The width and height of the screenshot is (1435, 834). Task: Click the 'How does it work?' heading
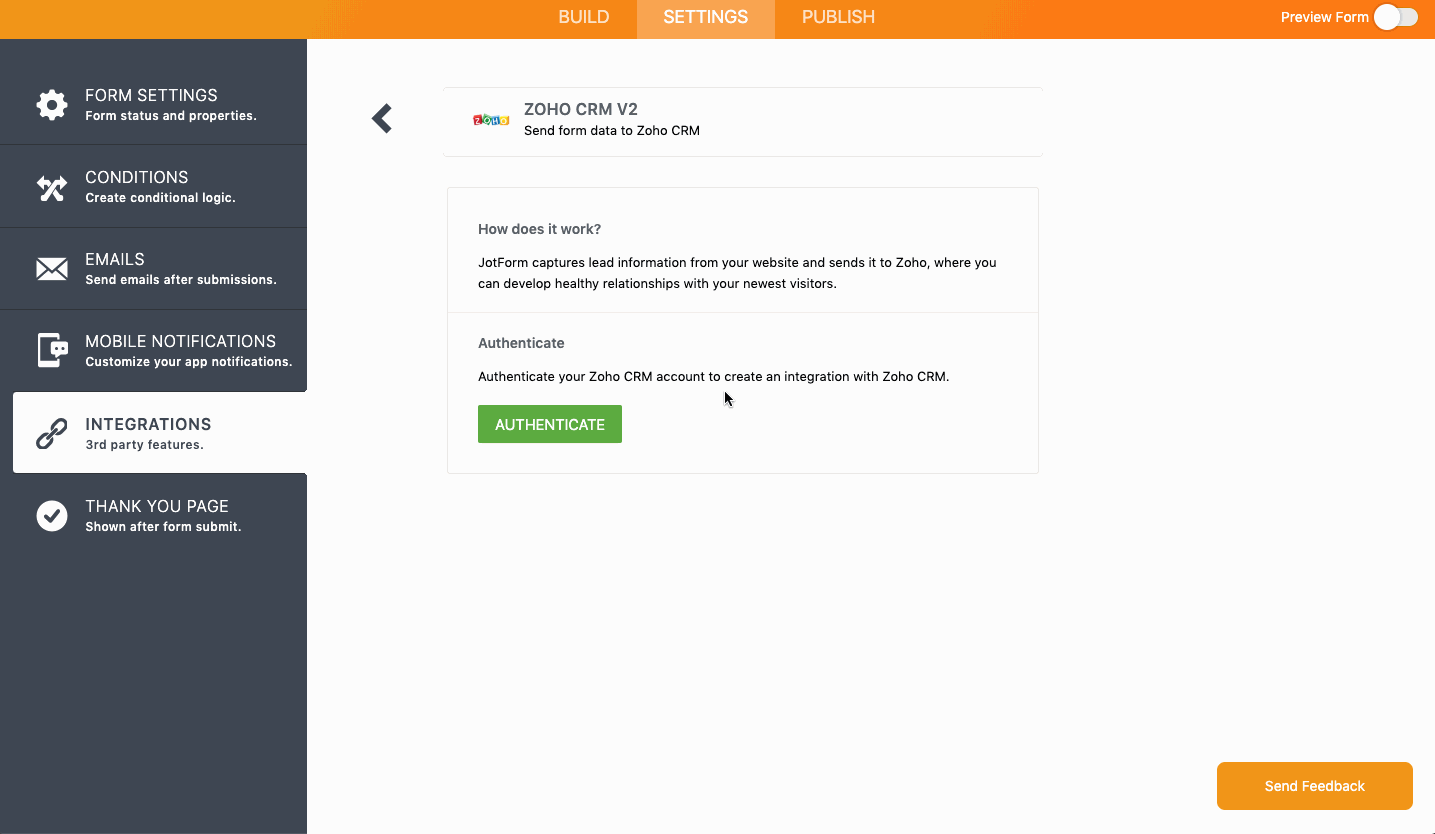(539, 229)
